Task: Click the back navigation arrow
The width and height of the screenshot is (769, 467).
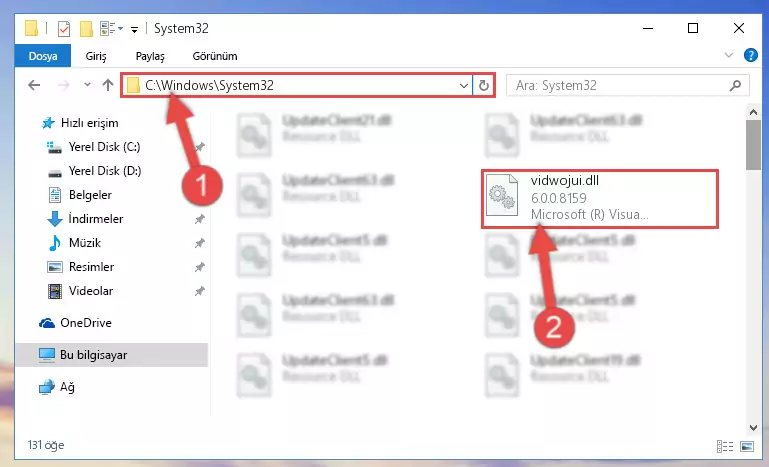Action: point(34,85)
